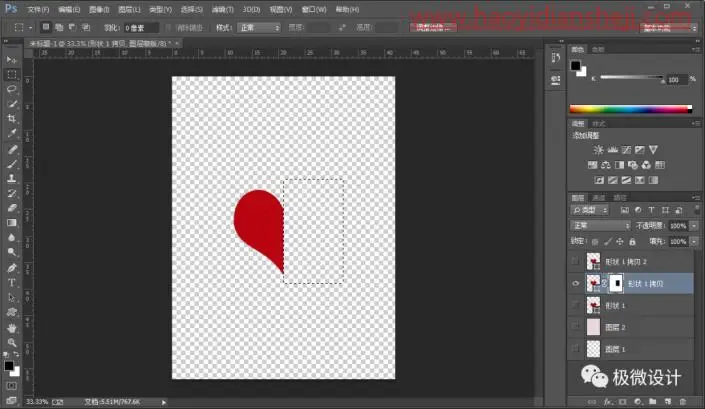Select the Lasso tool

(x=12, y=89)
